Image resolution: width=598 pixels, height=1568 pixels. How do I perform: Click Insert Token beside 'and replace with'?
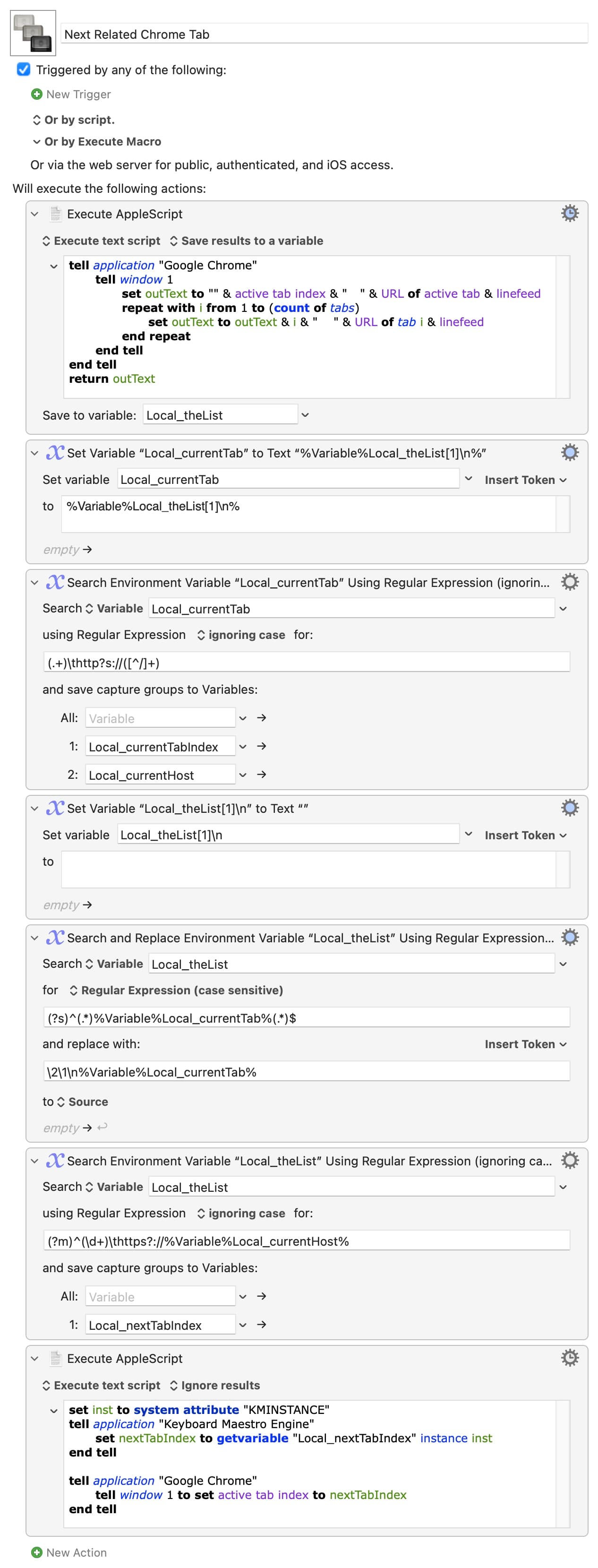[x=525, y=1044]
